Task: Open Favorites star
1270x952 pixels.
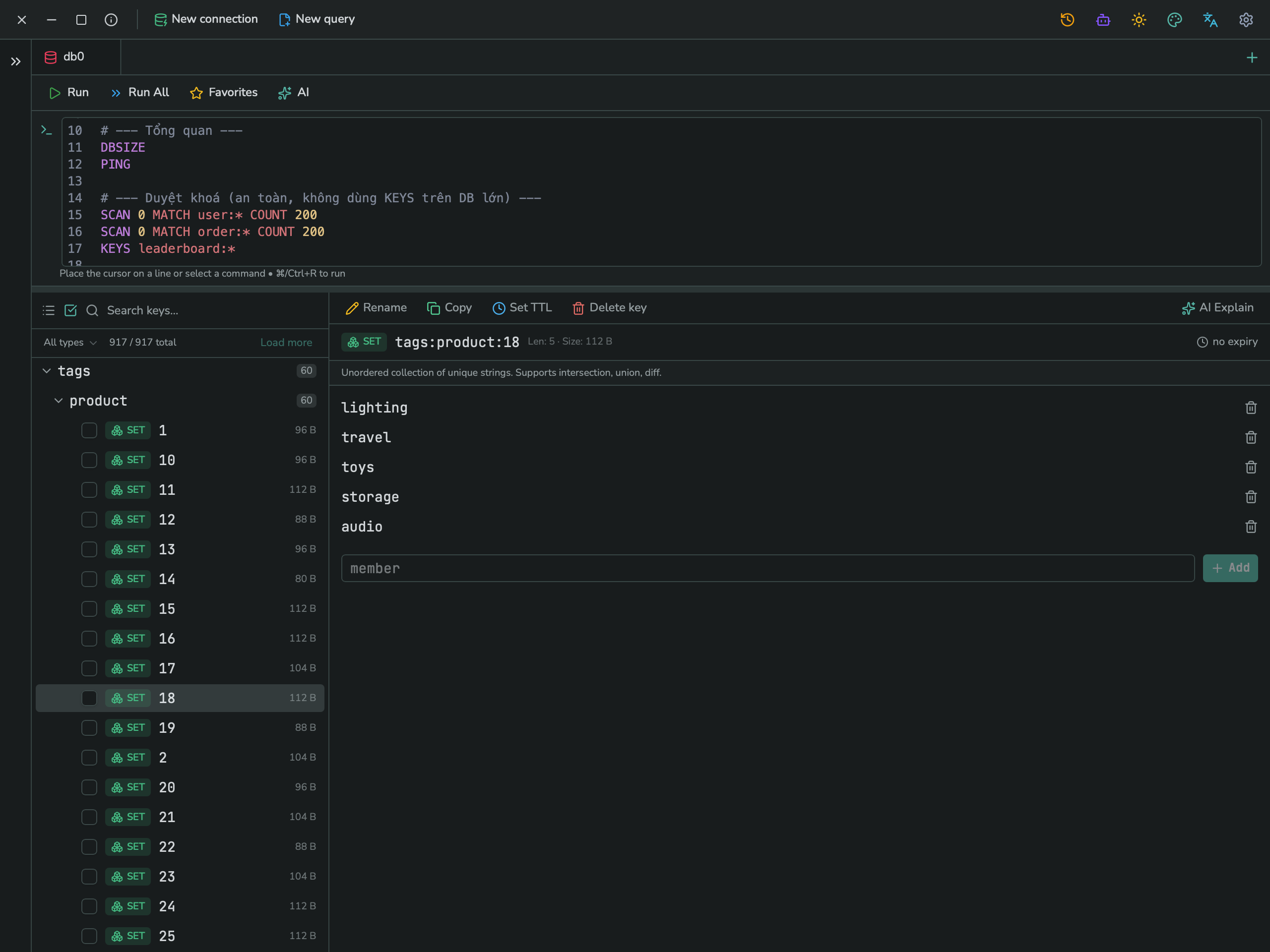Action: (224, 92)
